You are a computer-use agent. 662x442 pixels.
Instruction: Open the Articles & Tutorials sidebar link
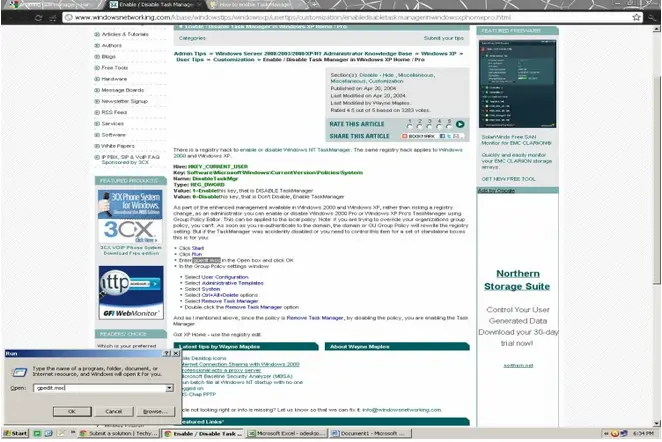(125, 34)
